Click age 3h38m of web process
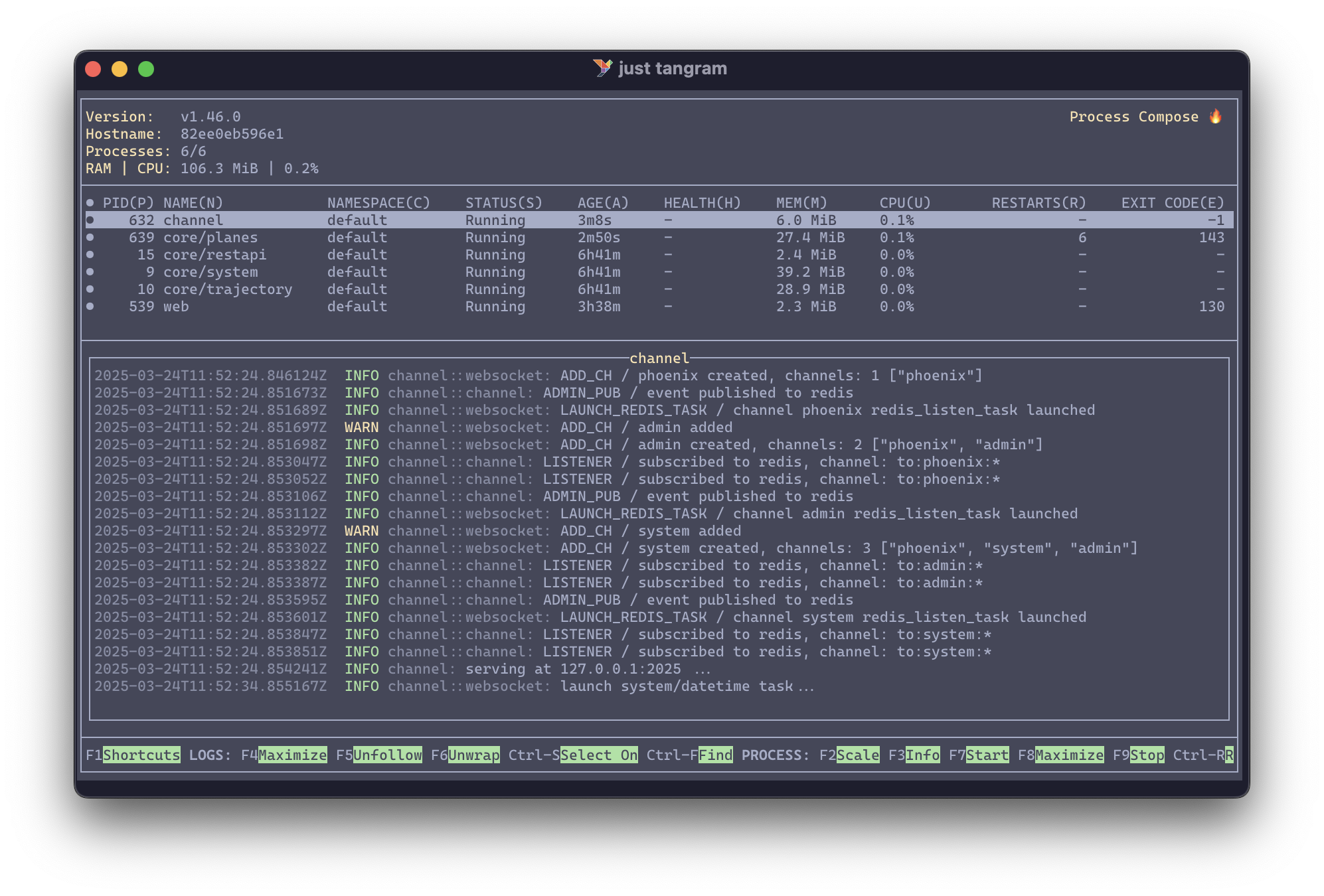This screenshot has width=1324, height=896. coord(599,306)
